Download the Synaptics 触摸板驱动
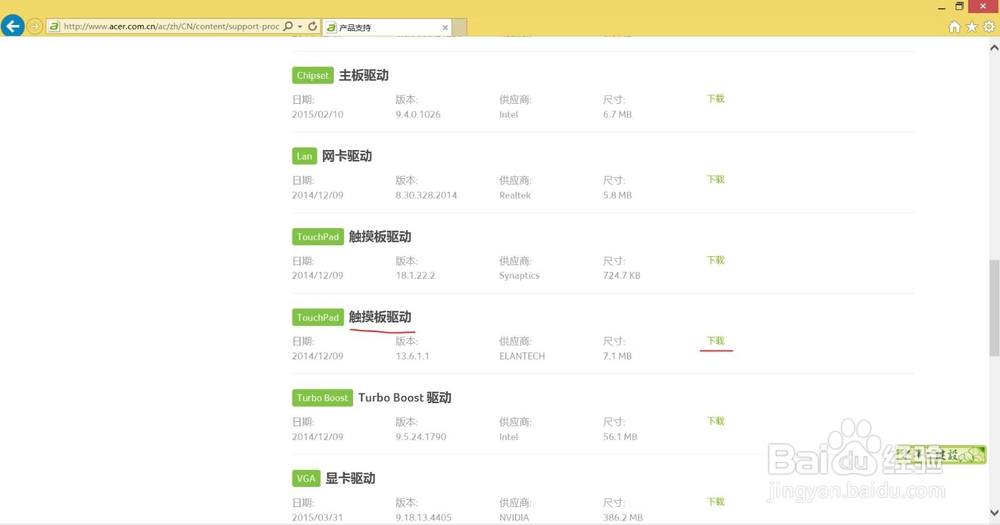This screenshot has width=1000, height=525. [716, 260]
